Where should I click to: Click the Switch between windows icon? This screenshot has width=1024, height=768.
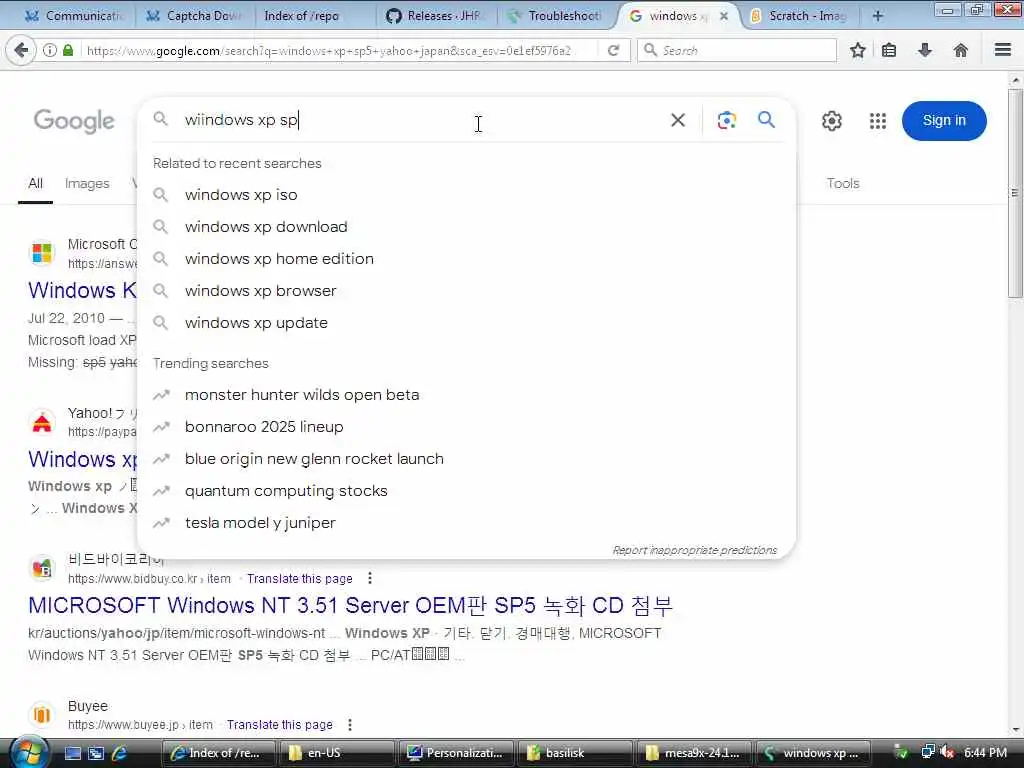click(x=96, y=753)
